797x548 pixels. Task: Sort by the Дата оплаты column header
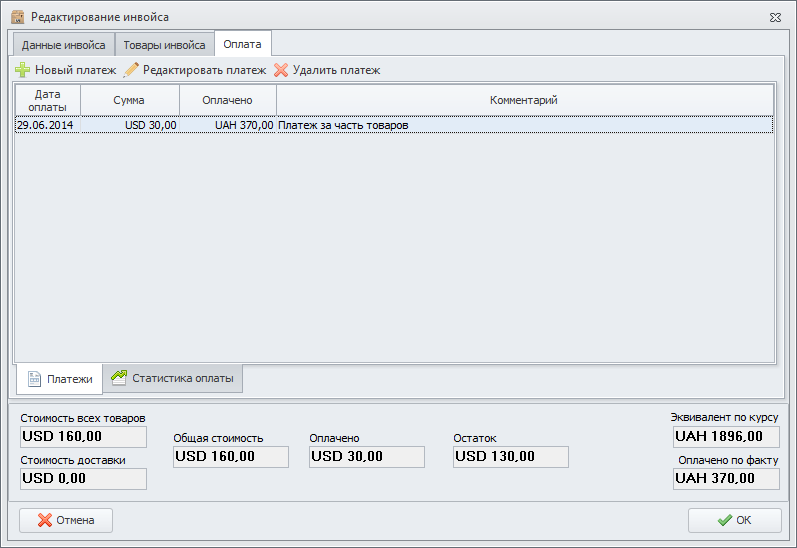click(x=47, y=100)
